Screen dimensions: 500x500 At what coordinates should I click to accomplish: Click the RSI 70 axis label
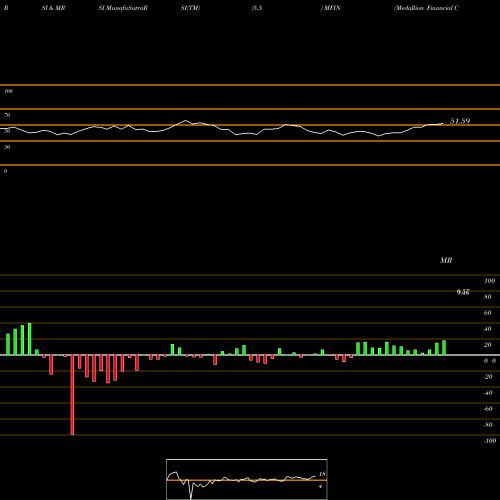[7, 115]
